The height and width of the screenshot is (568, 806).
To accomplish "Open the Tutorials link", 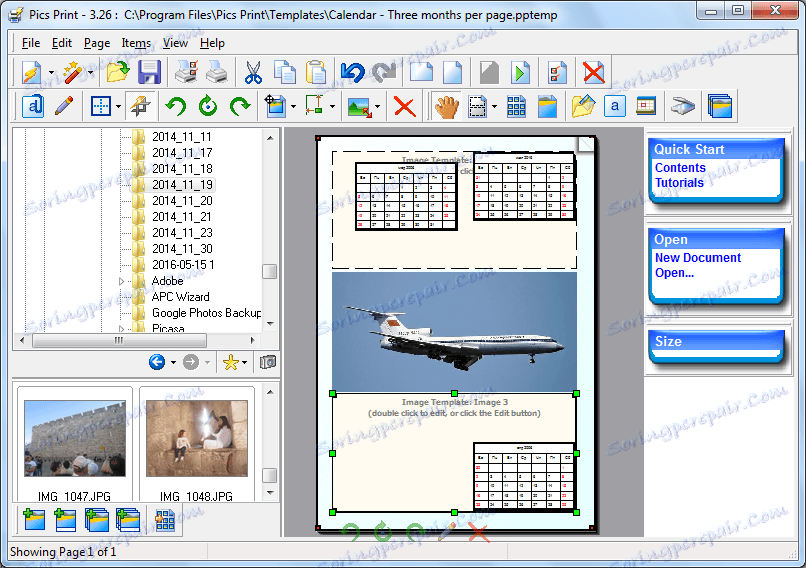I will click(679, 183).
